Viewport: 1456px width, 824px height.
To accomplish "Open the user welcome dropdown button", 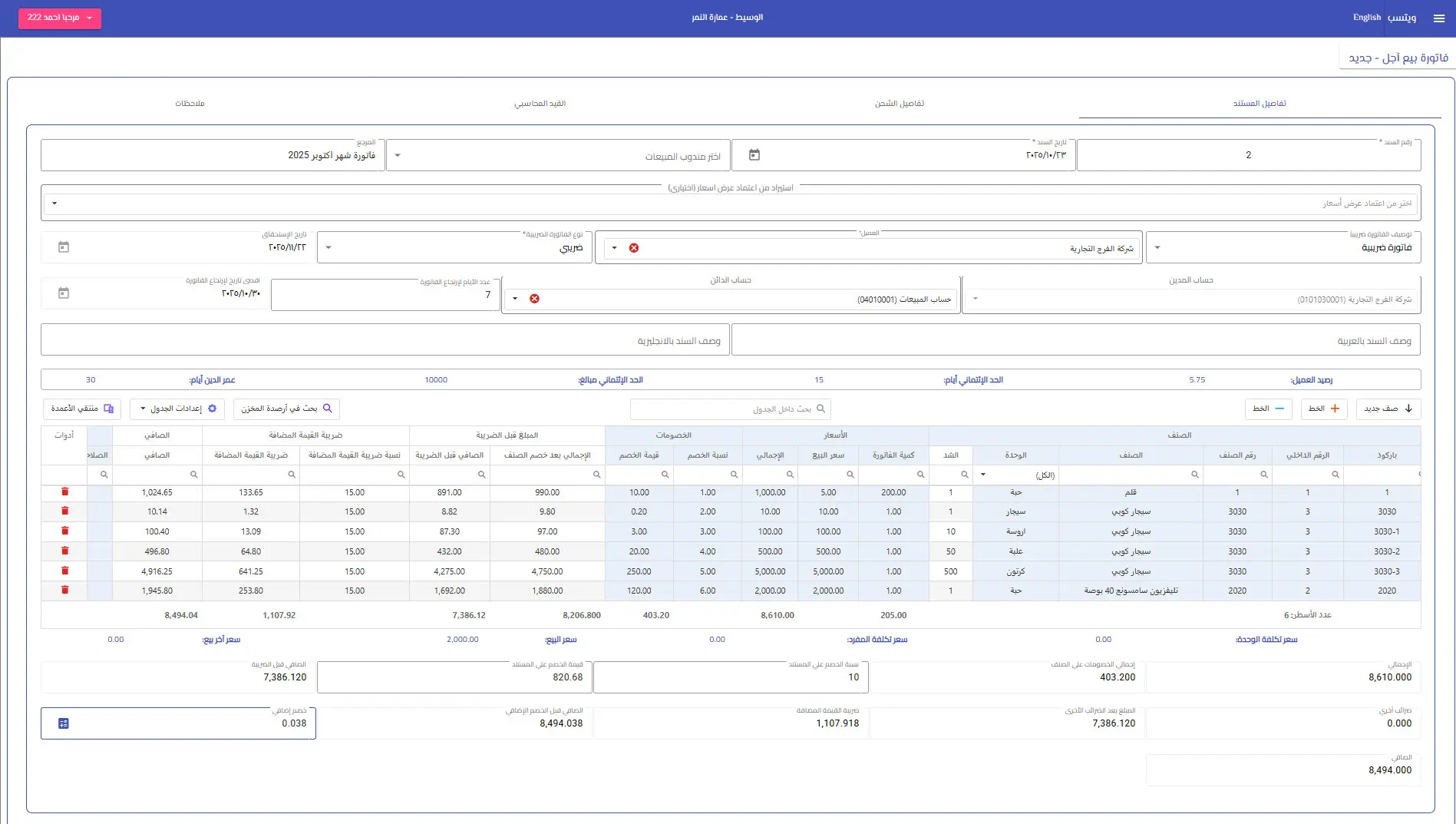I will [60, 18].
